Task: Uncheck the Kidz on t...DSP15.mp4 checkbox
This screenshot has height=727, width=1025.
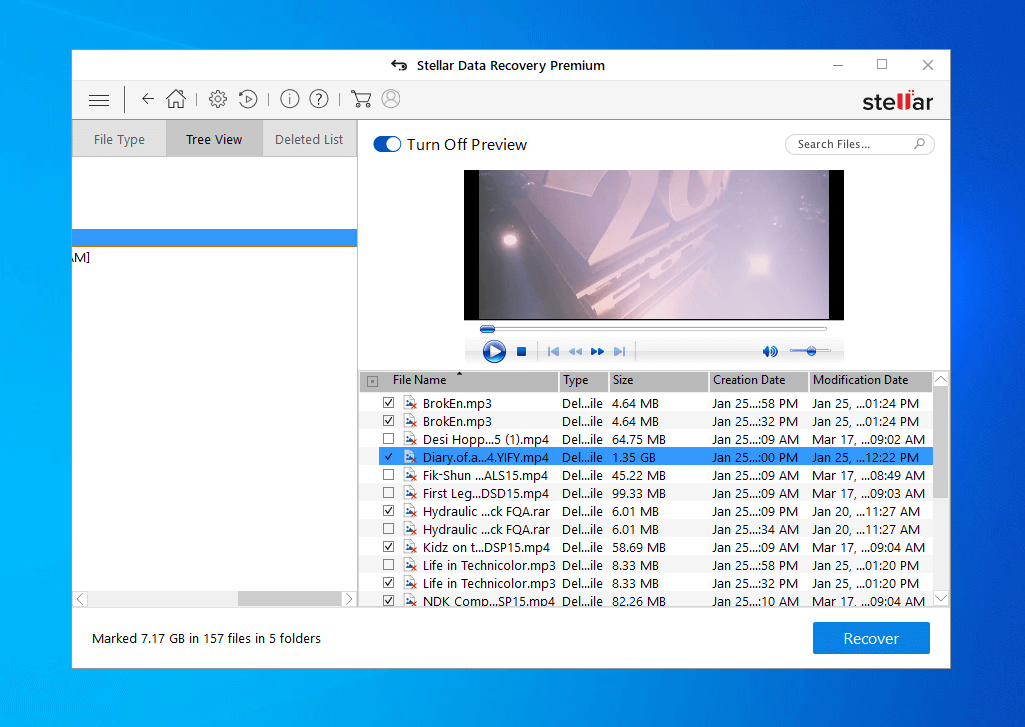Action: tap(388, 547)
